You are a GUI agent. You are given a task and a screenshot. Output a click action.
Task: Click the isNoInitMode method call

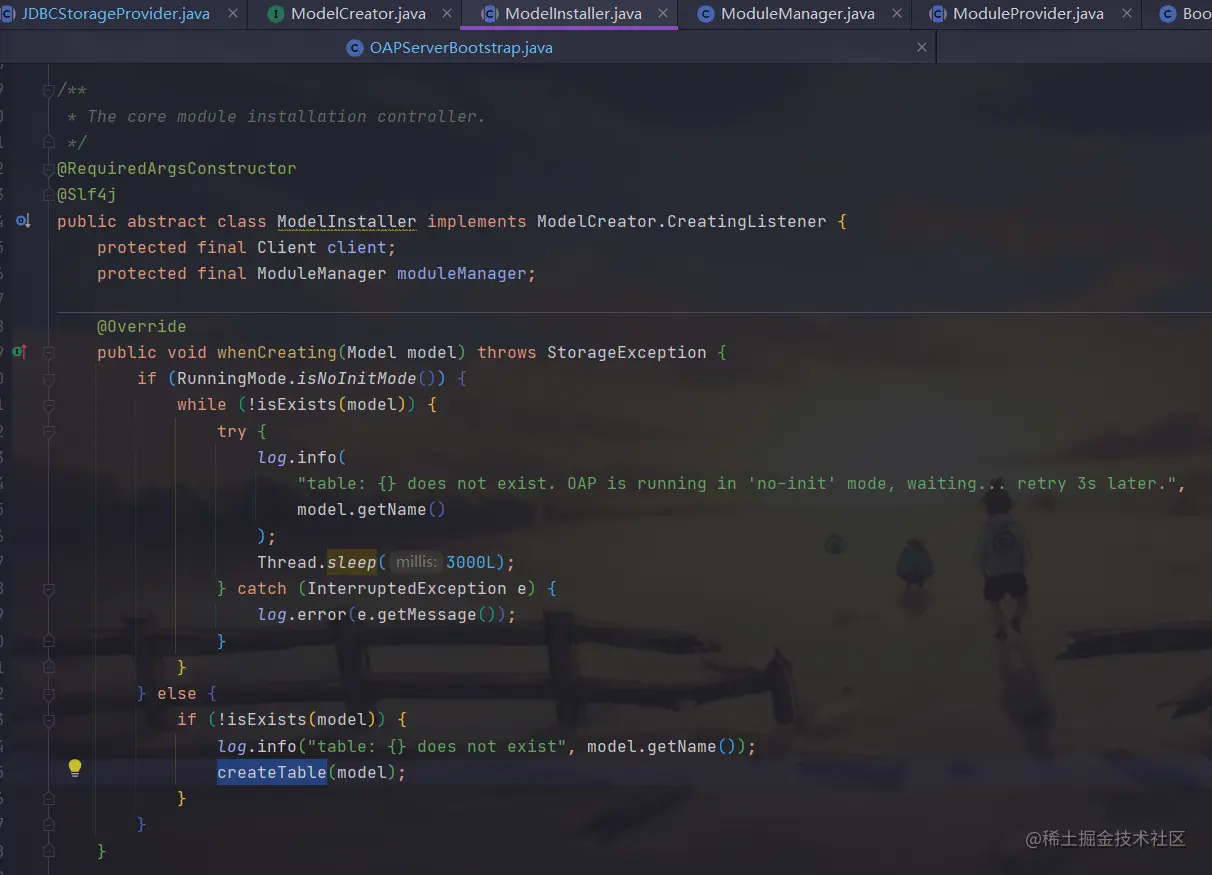pos(357,378)
